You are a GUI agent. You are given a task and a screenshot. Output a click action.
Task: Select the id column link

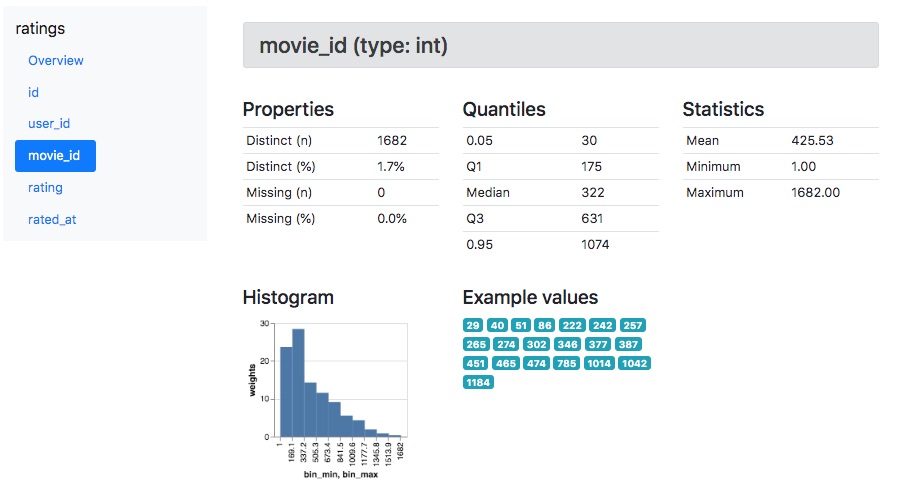click(x=33, y=92)
